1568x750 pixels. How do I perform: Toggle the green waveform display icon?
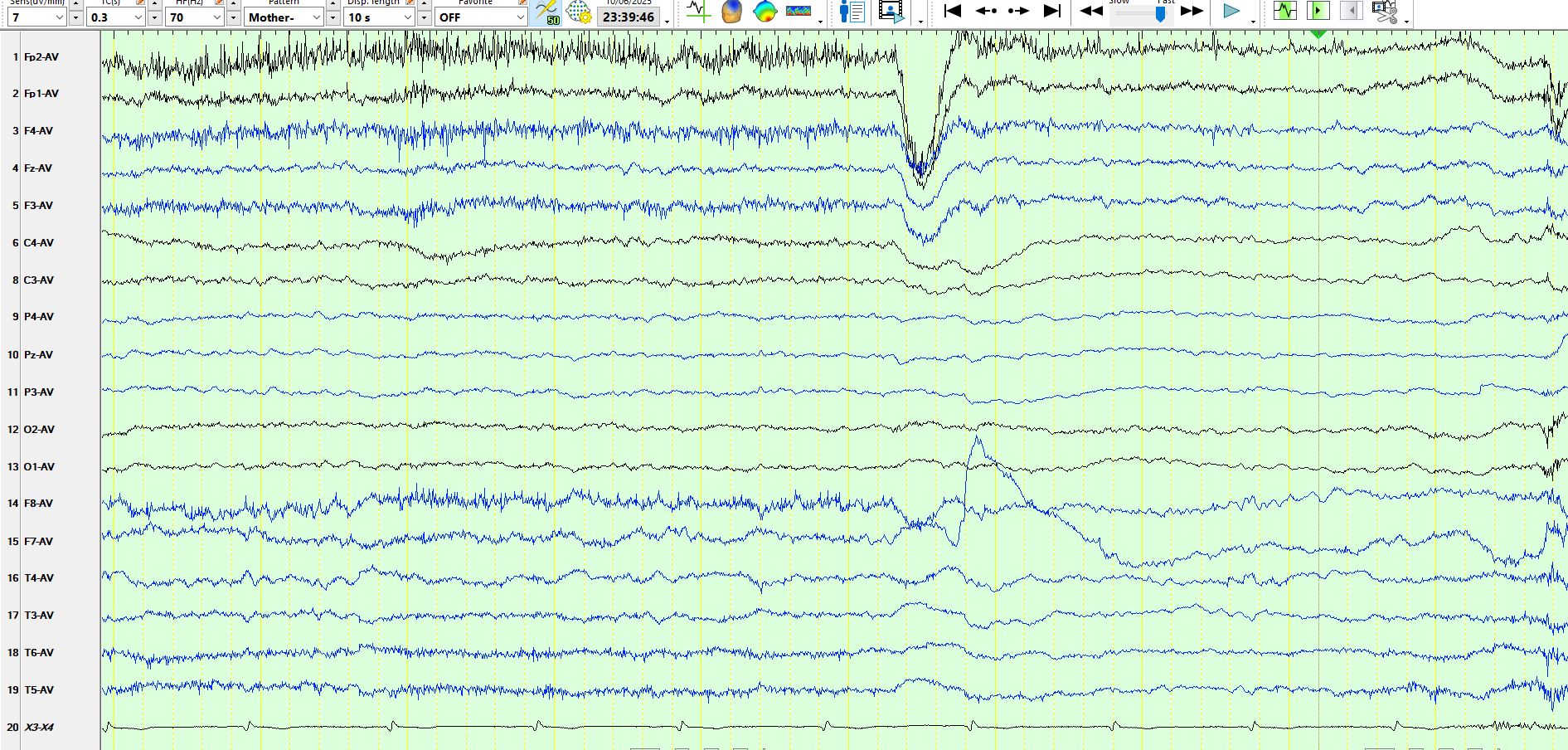point(1284,11)
